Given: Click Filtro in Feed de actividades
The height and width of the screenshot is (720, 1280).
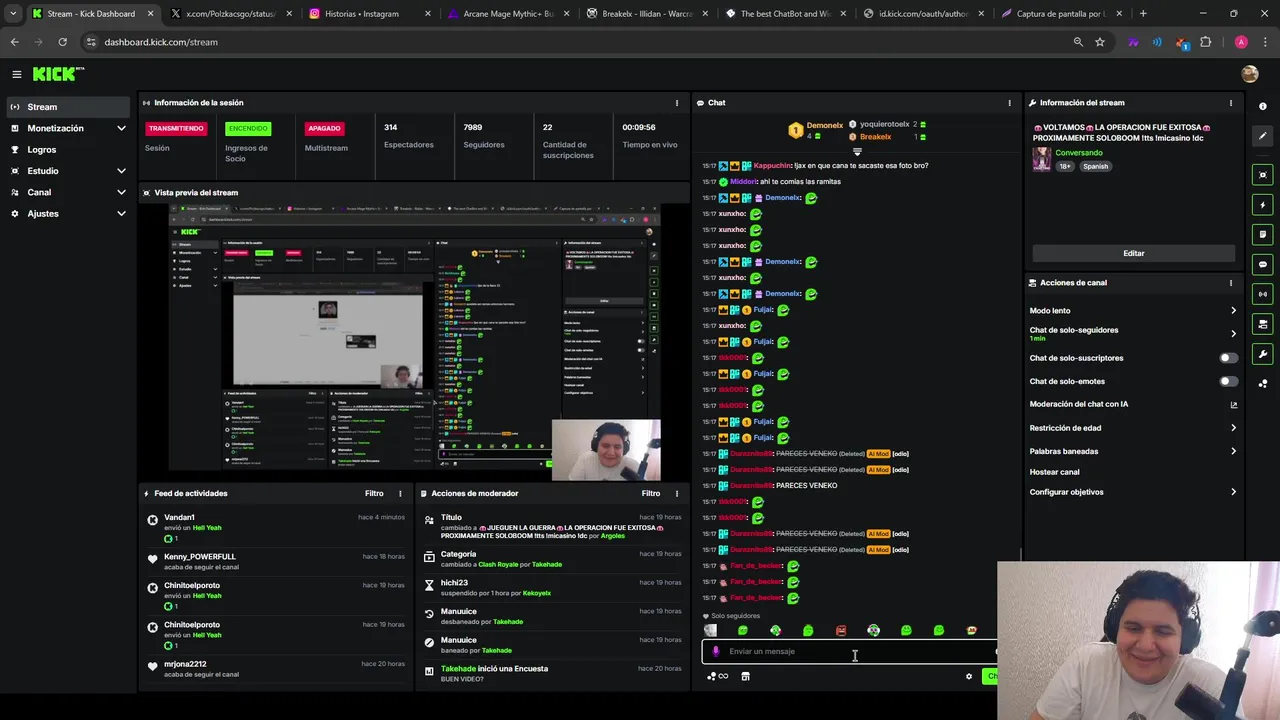Looking at the screenshot, I should [374, 493].
